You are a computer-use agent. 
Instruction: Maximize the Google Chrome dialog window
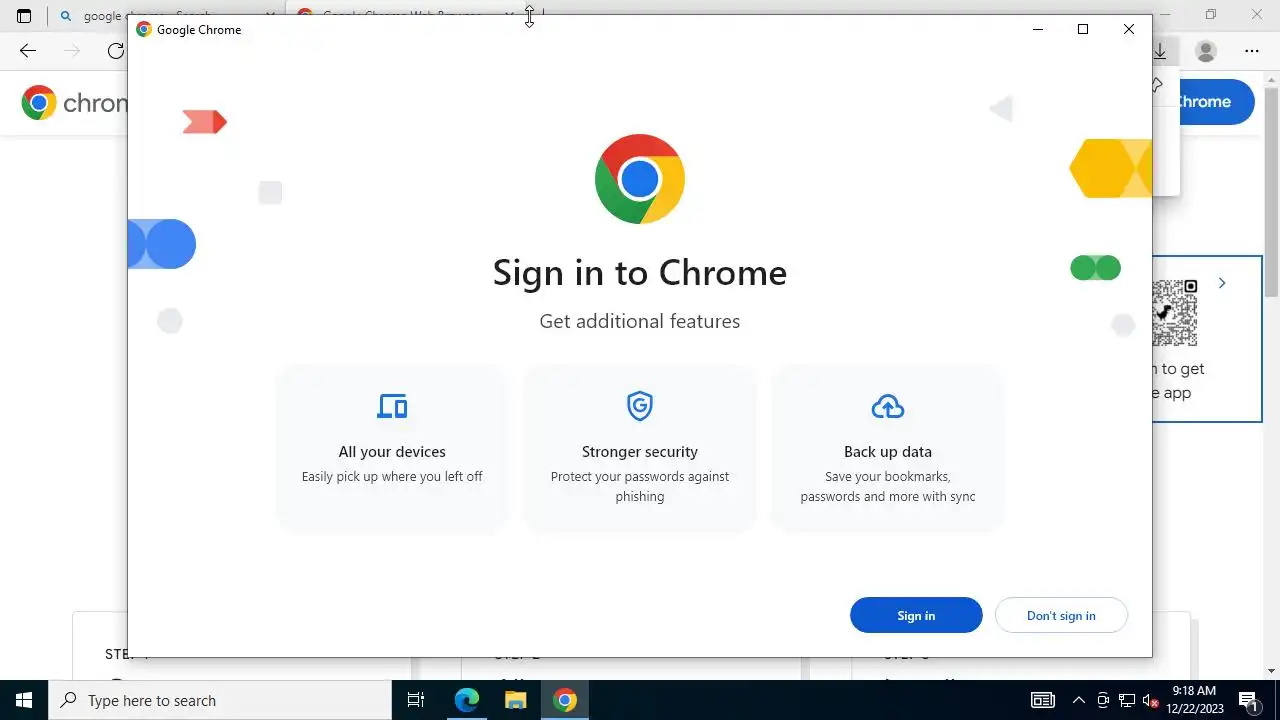click(x=1083, y=29)
